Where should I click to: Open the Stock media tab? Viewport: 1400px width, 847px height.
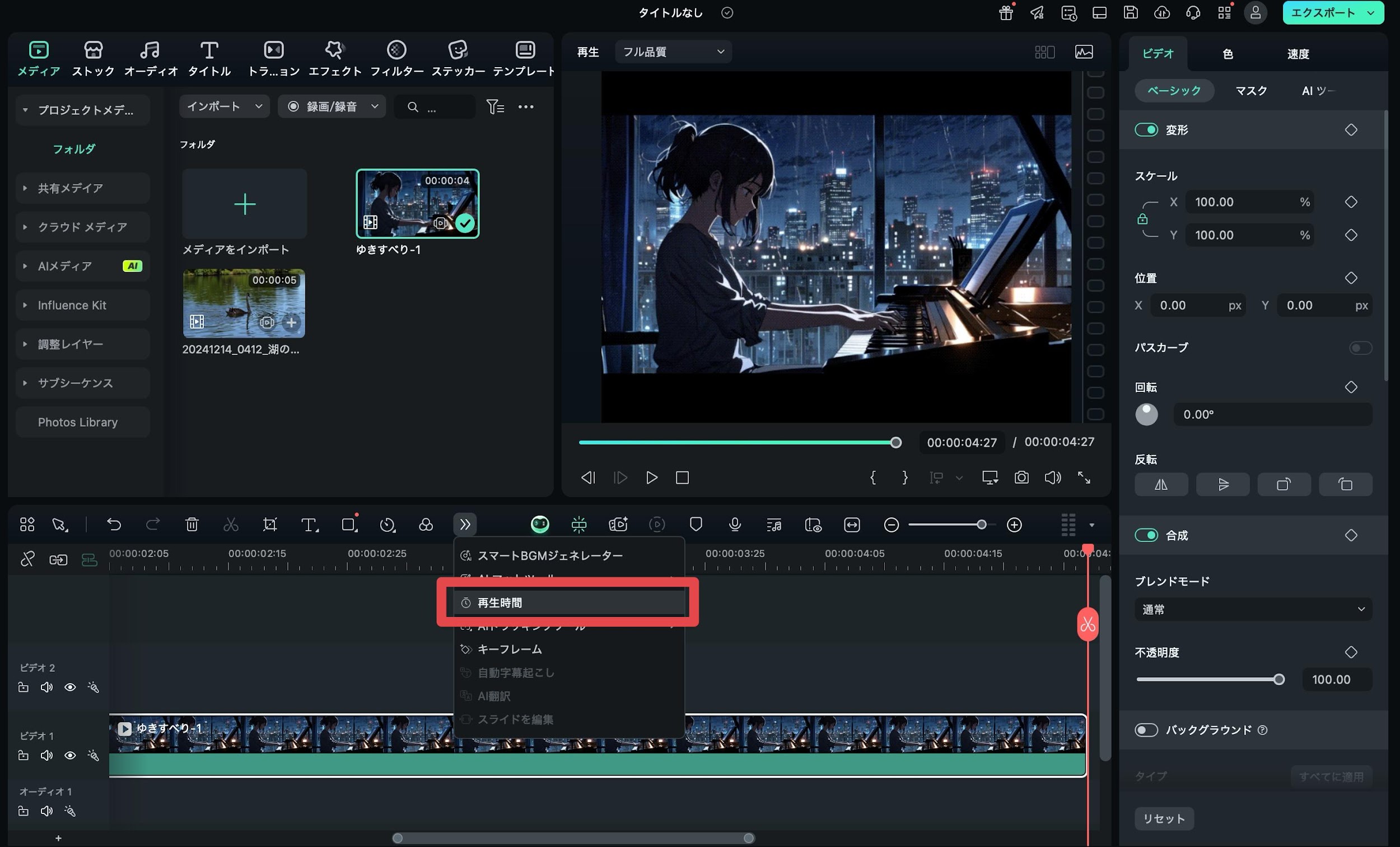[93, 58]
